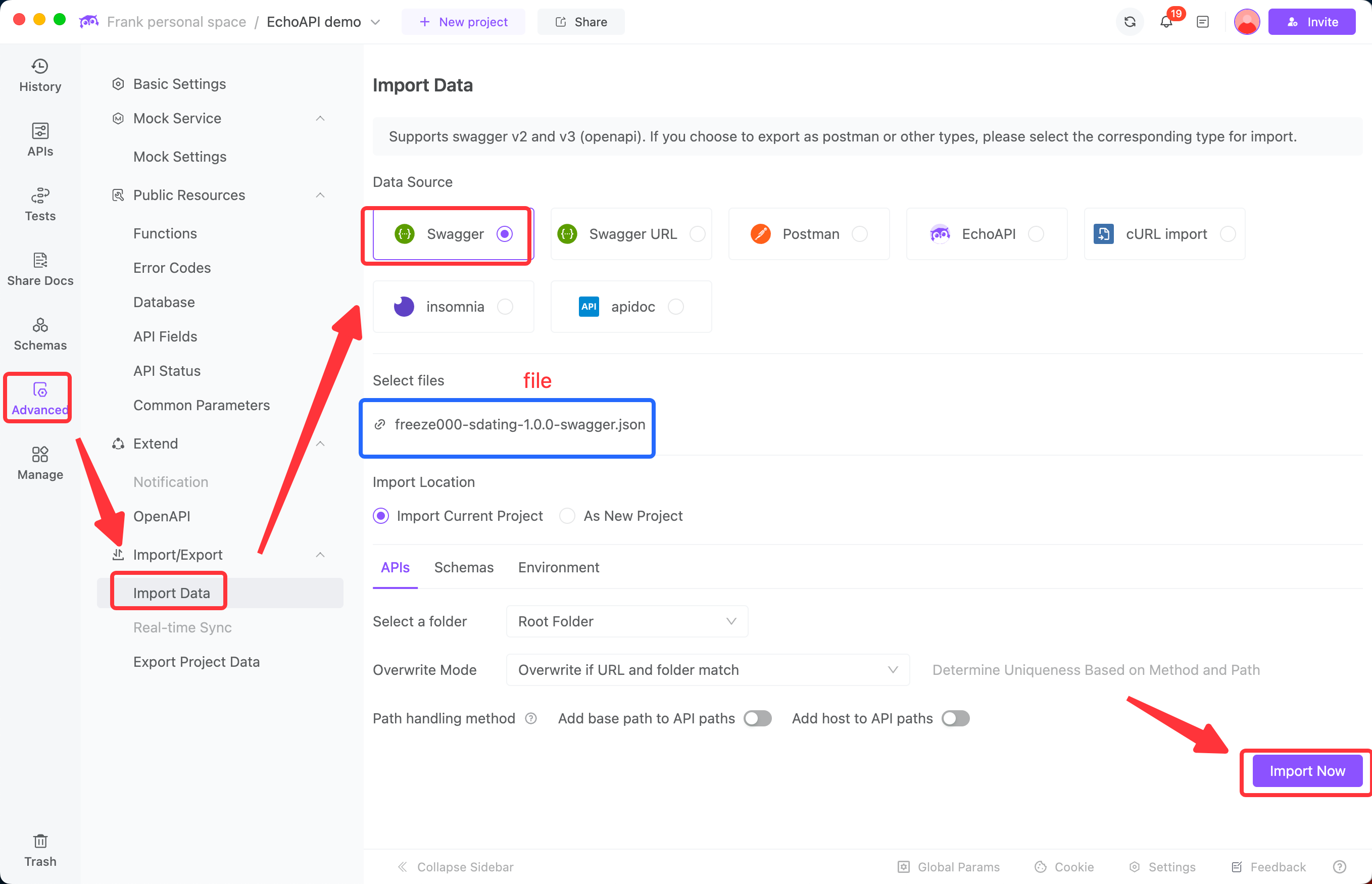Click the Import Now button
This screenshot has width=1372, height=884.
point(1306,771)
